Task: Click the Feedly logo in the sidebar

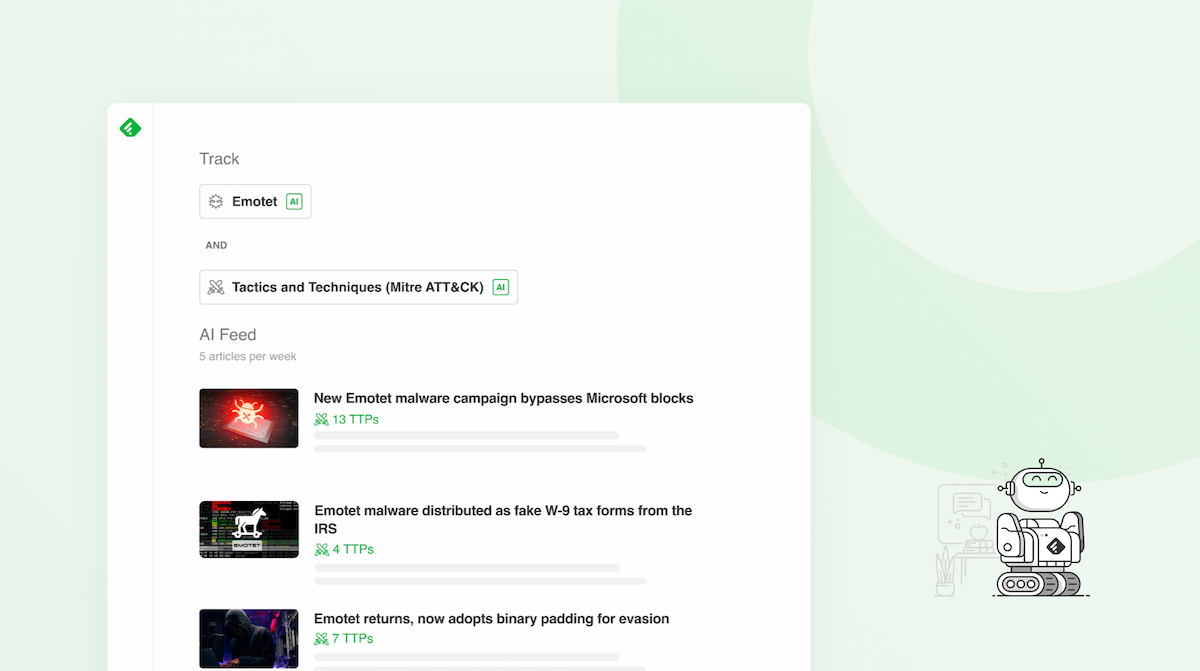Action: click(x=130, y=128)
